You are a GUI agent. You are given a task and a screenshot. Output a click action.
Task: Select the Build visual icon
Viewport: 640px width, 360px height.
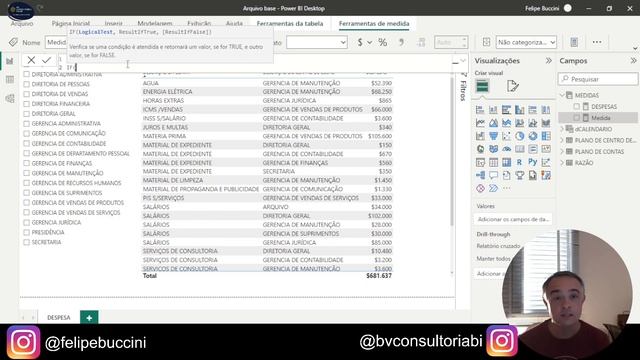pyautogui.click(x=482, y=86)
